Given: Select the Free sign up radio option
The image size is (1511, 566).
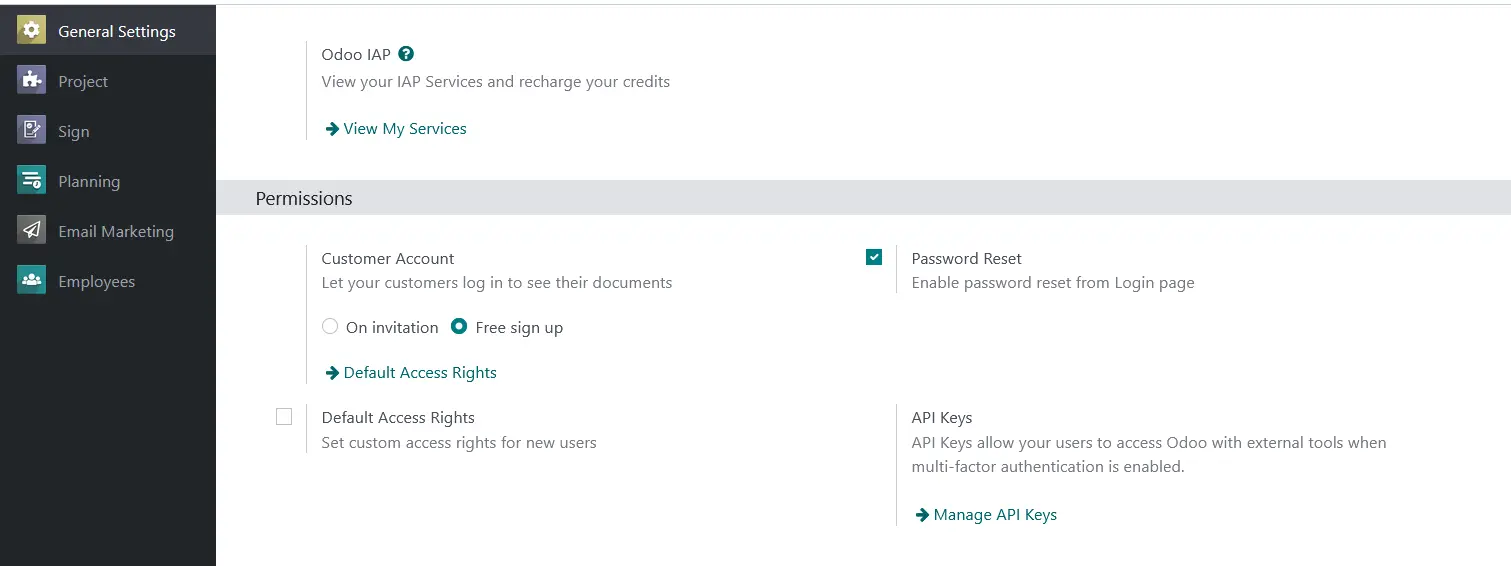Looking at the screenshot, I should point(459,327).
